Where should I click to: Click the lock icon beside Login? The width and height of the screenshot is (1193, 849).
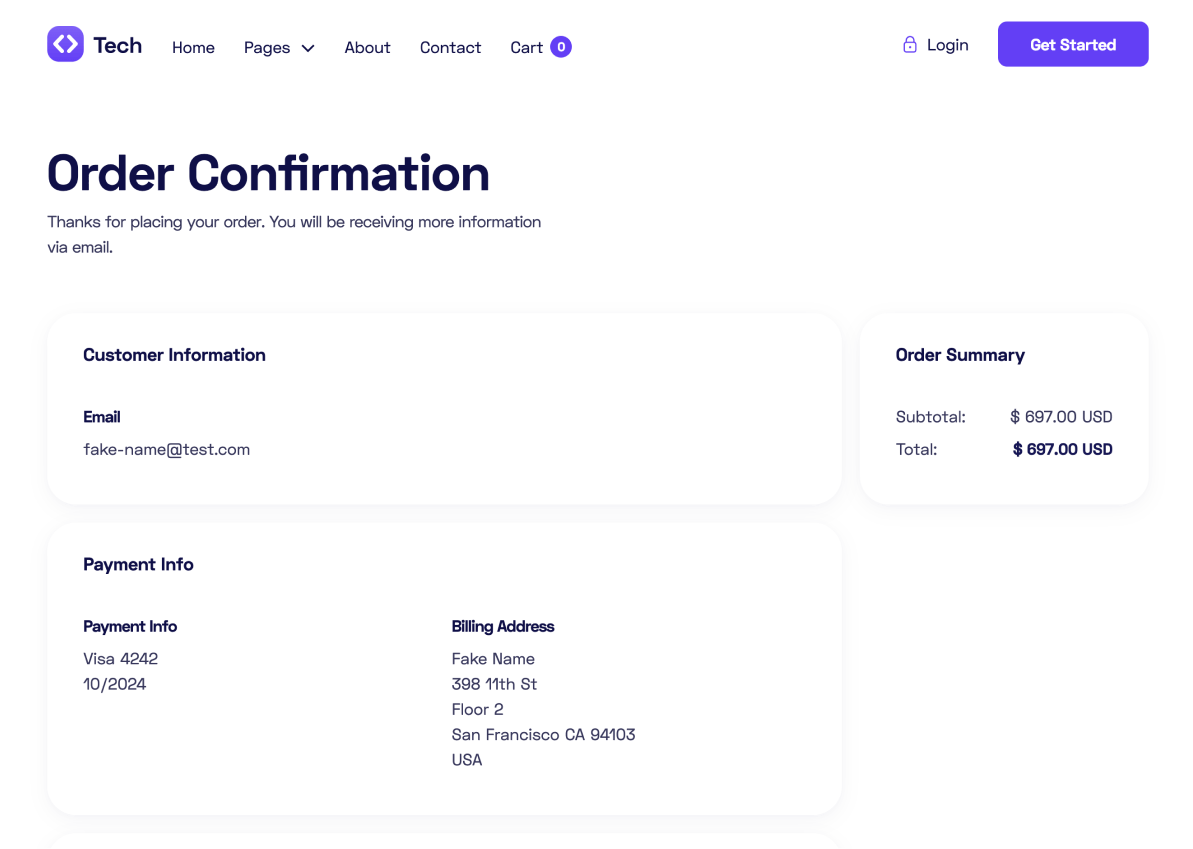pos(910,45)
